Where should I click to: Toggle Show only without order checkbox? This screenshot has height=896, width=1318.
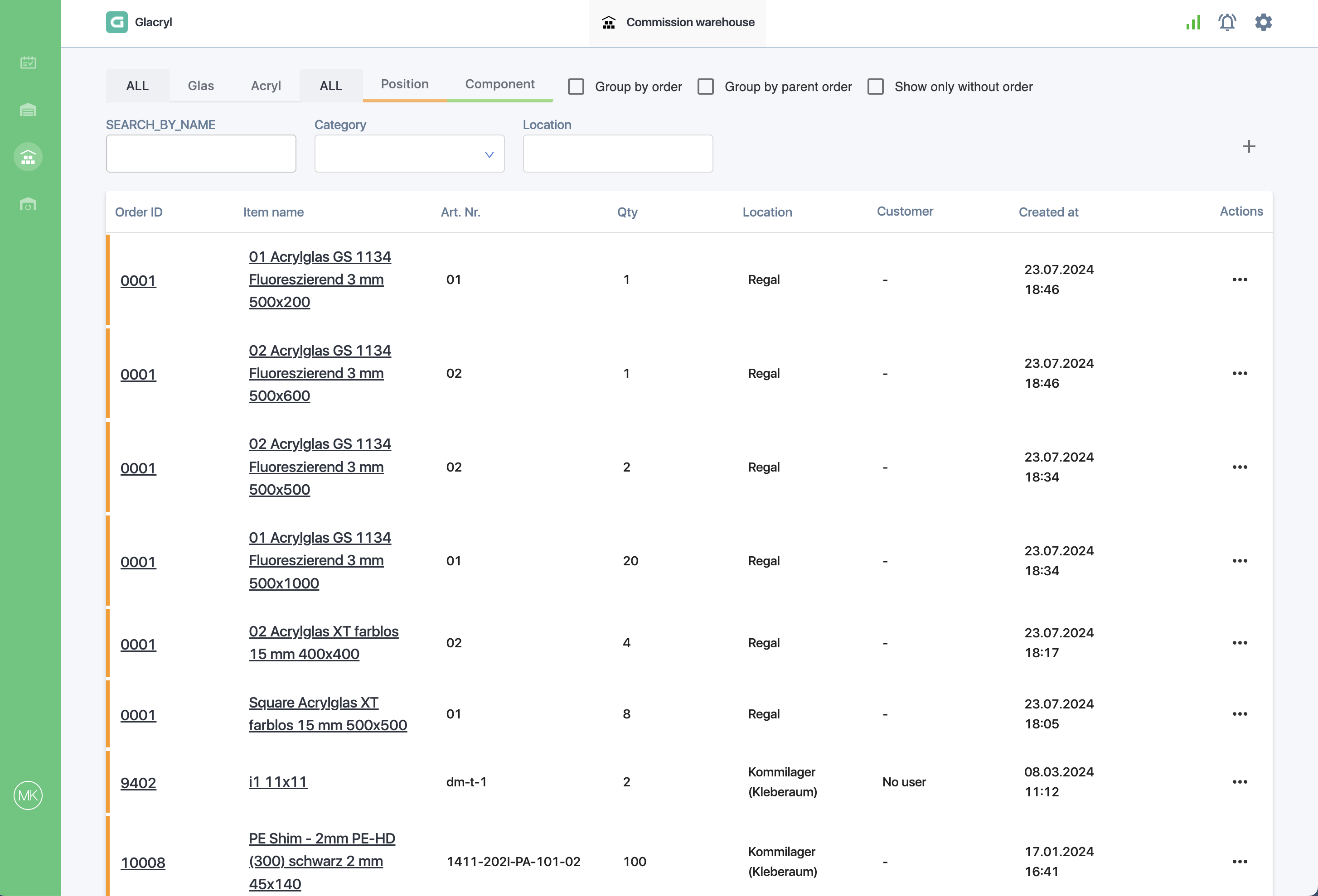click(876, 87)
